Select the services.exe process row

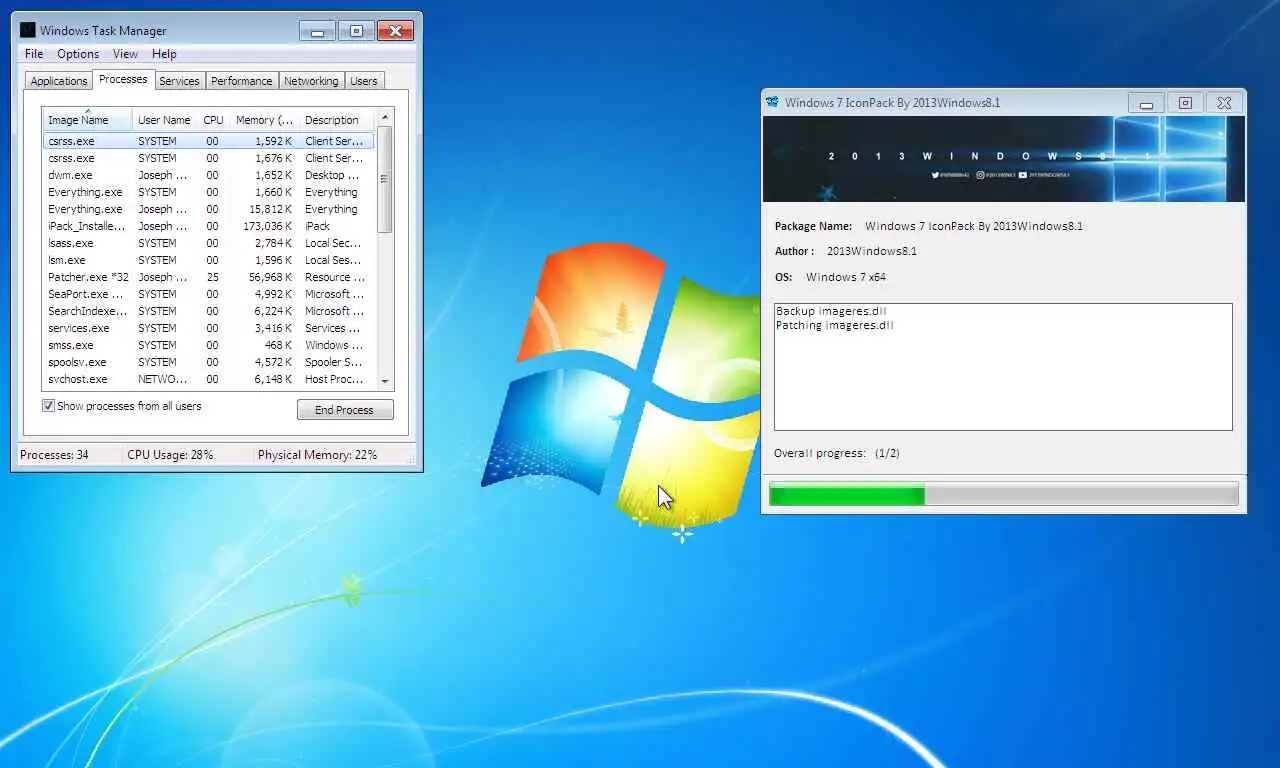208,328
